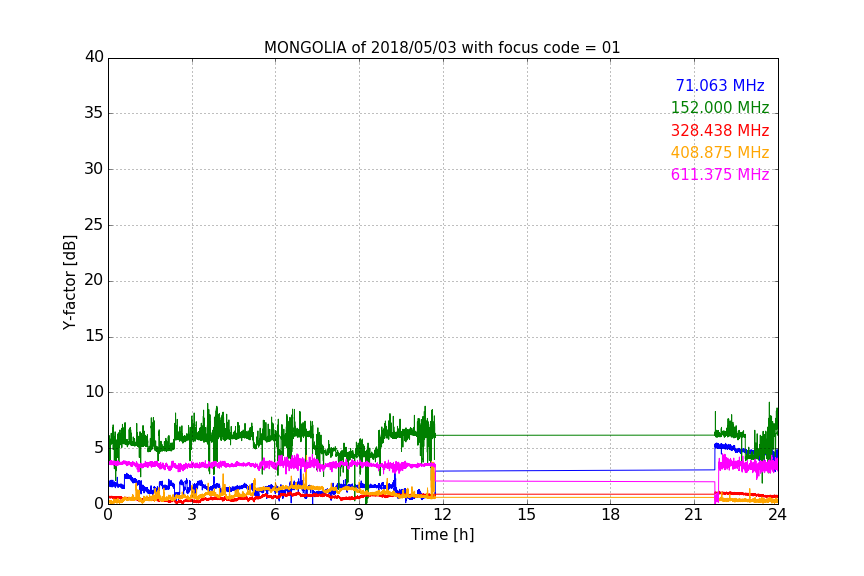Click the x-axis tick label "12"
Image resolution: width=864 pixels, height=576 pixels.
pyautogui.click(x=442, y=515)
